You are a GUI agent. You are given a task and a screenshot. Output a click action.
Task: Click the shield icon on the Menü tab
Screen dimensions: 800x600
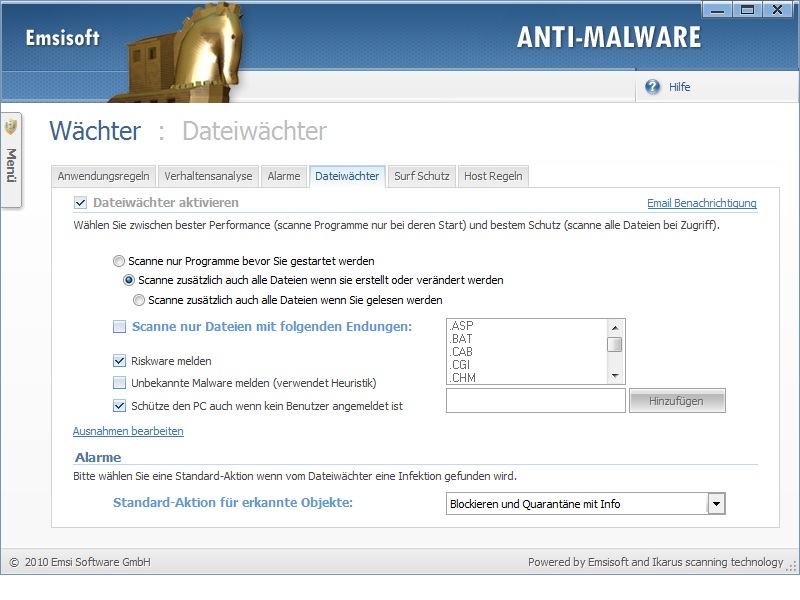tap(11, 126)
